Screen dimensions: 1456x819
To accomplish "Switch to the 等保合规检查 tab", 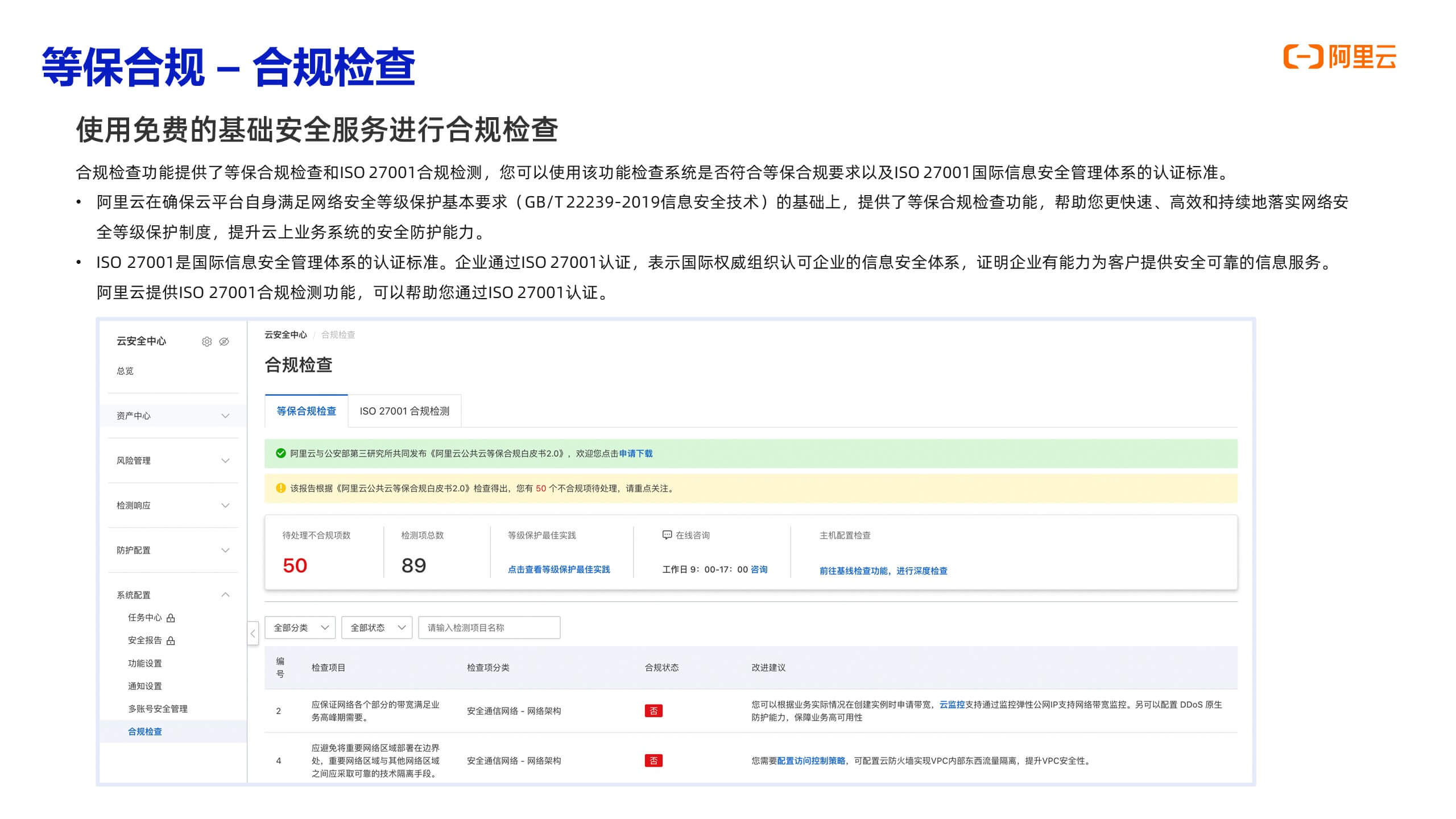I will coord(307,411).
